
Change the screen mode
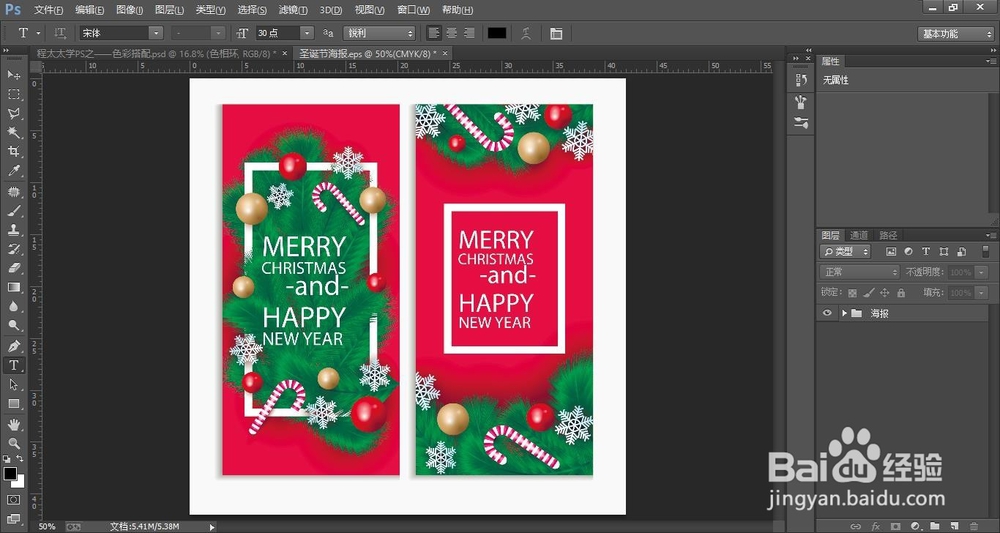coord(13,519)
